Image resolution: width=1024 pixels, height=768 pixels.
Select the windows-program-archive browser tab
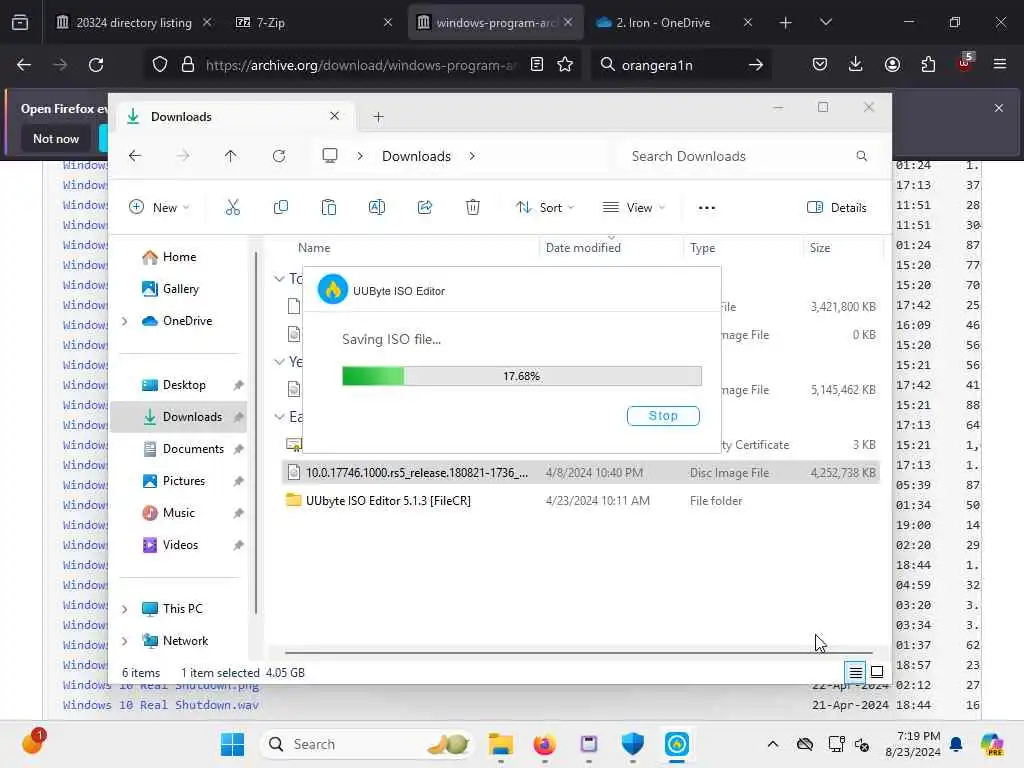[x=494, y=22]
